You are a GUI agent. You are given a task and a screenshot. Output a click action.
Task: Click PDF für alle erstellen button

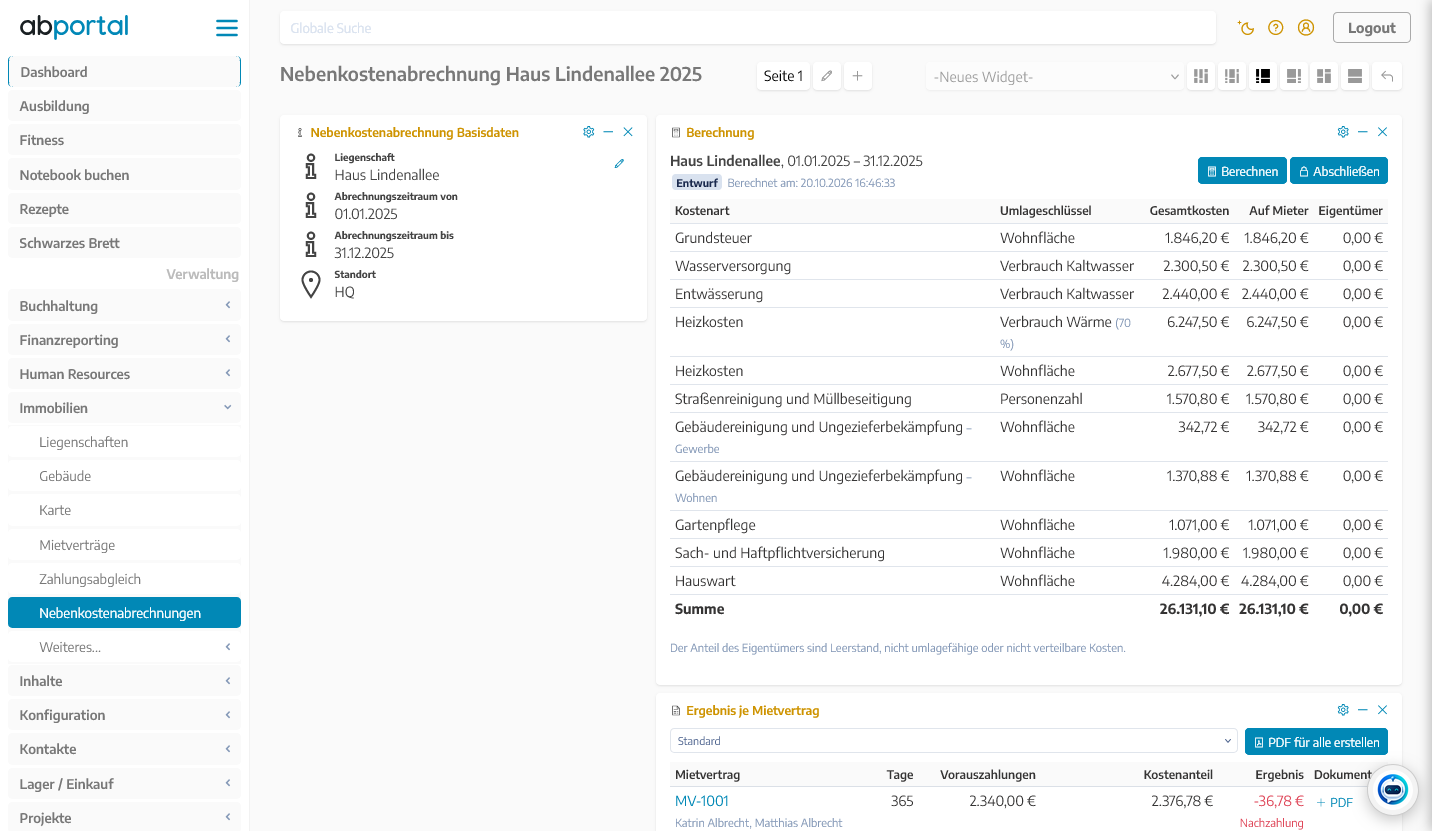tap(1316, 742)
